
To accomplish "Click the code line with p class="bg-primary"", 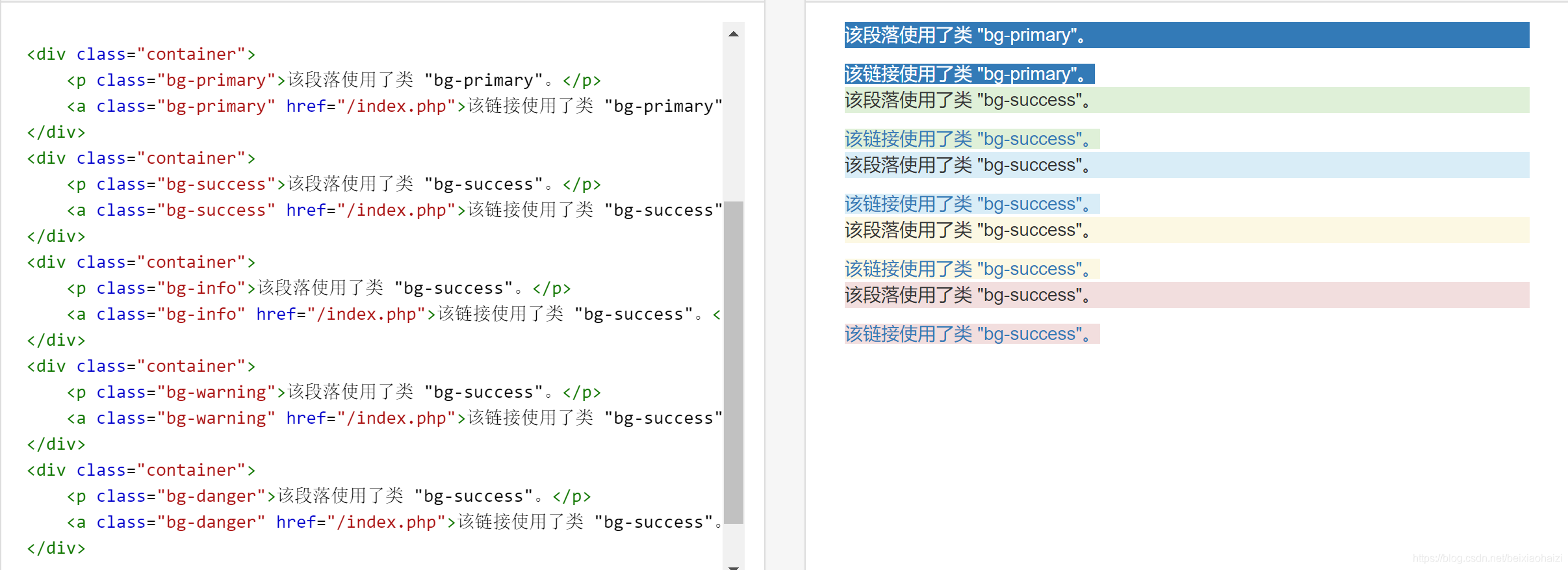I will 333,80.
